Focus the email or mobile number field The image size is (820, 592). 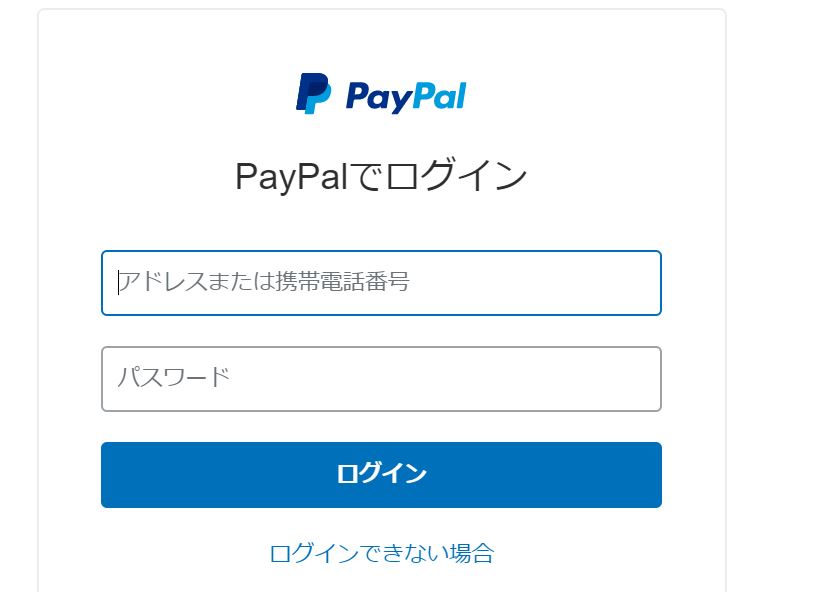tap(381, 283)
